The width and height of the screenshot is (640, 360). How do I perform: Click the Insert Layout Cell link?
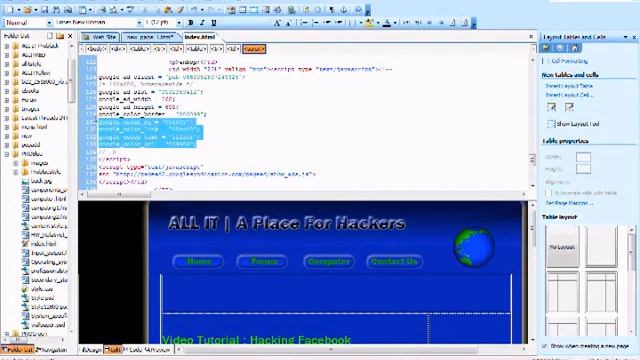point(570,95)
